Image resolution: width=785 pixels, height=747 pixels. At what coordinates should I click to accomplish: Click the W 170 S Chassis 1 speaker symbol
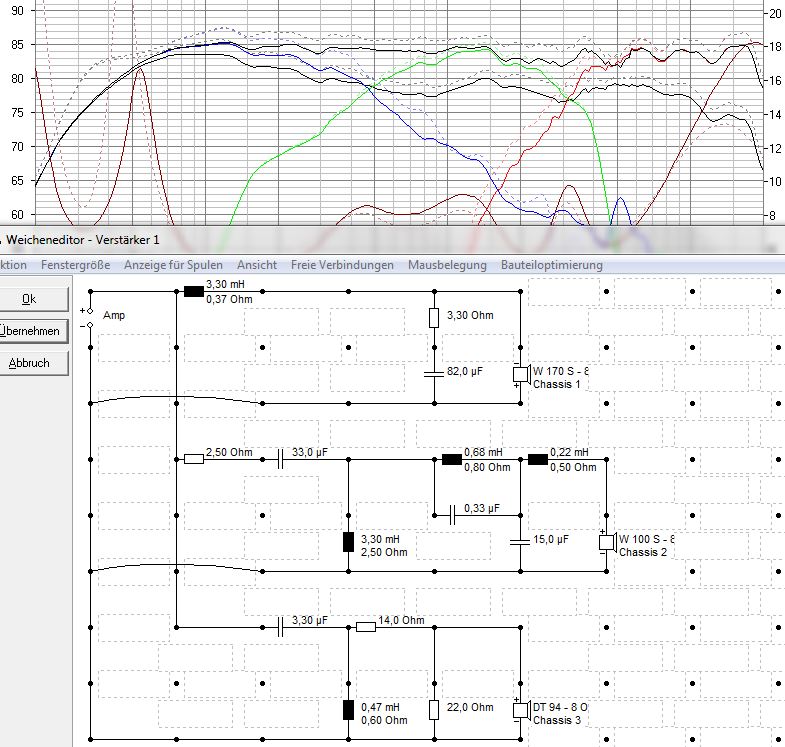pos(522,375)
